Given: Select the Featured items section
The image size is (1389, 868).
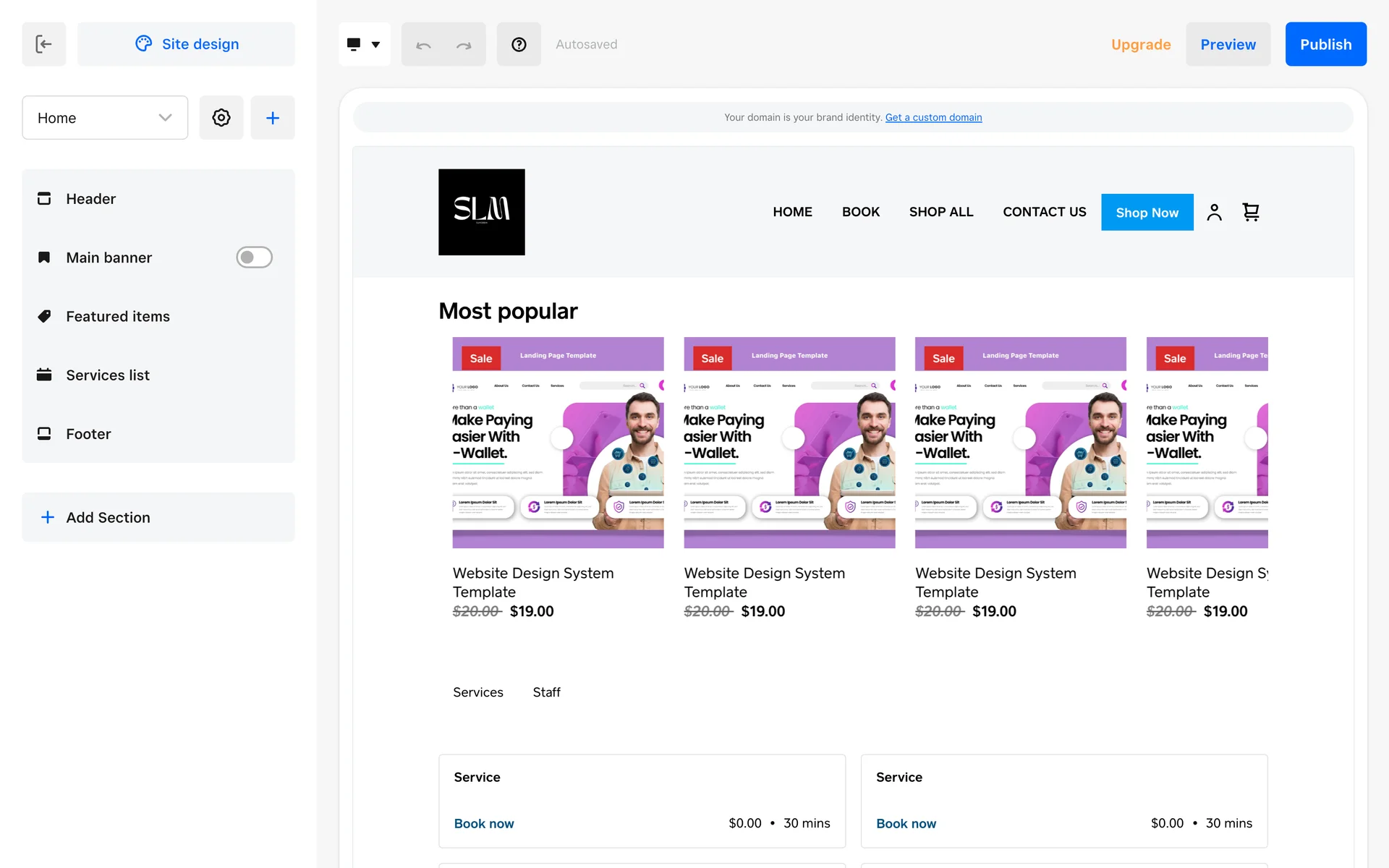Looking at the screenshot, I should (118, 316).
